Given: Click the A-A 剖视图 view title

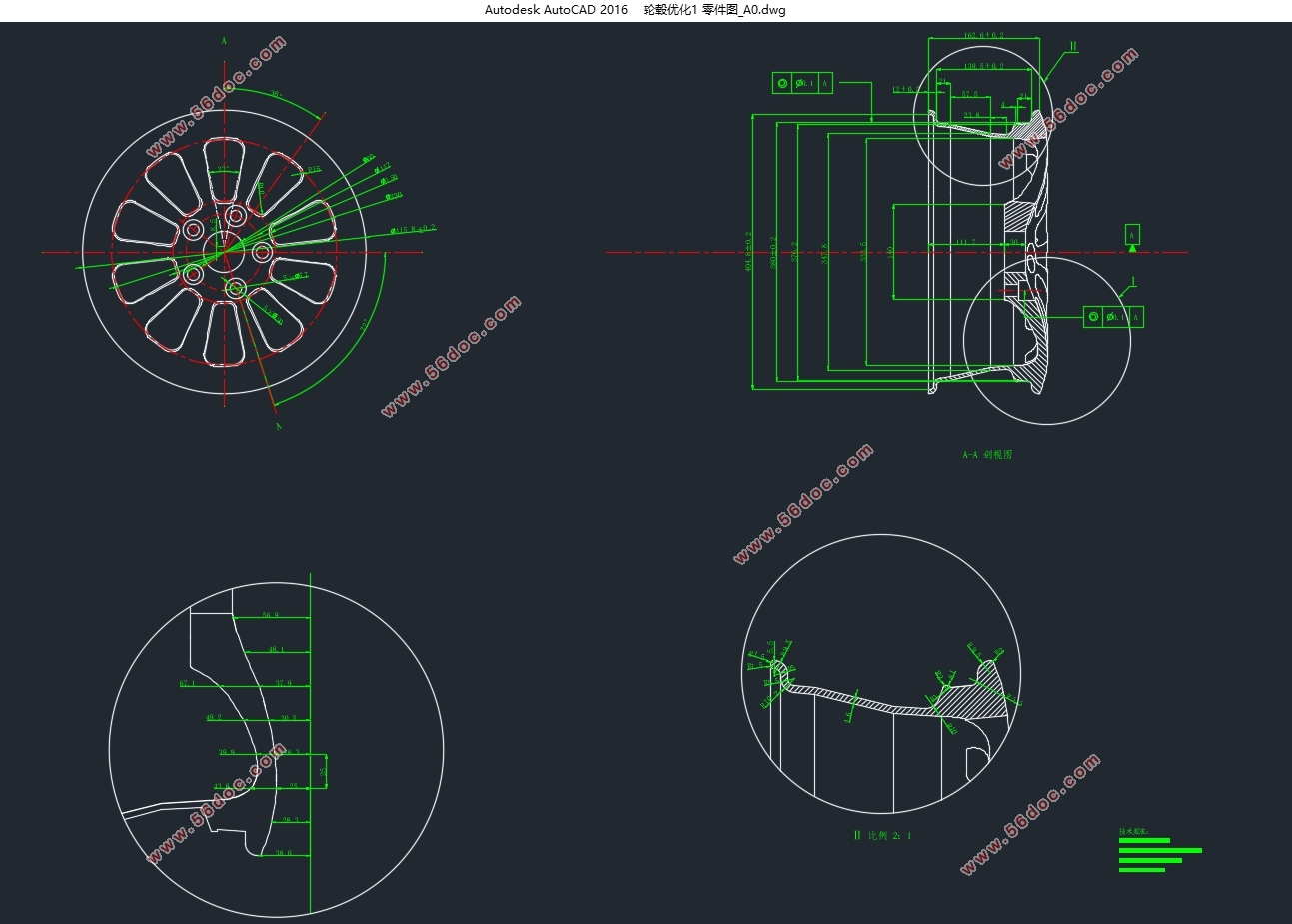Looking at the screenshot, I should 987,455.
